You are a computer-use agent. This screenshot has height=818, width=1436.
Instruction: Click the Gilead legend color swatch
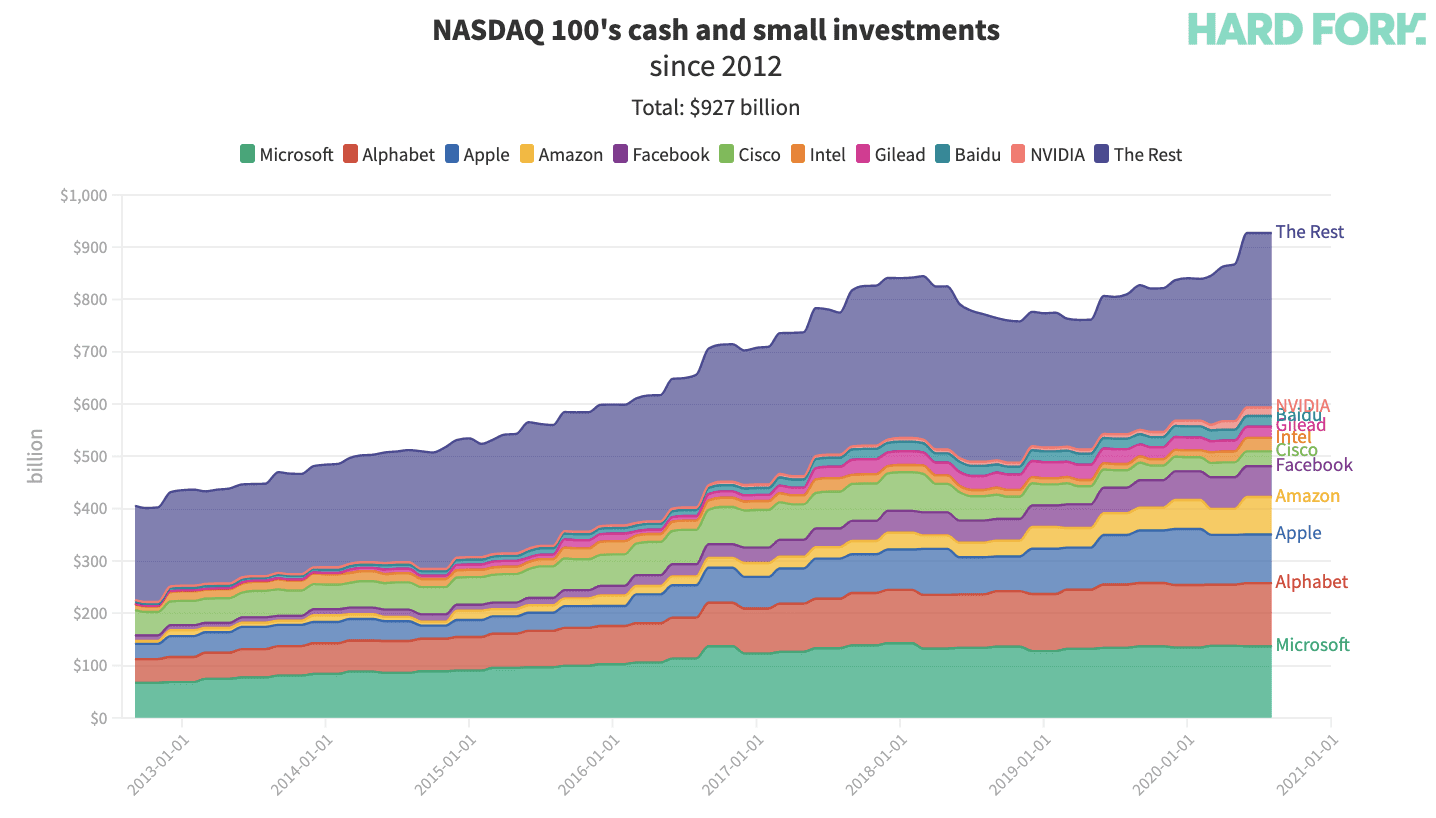point(862,154)
